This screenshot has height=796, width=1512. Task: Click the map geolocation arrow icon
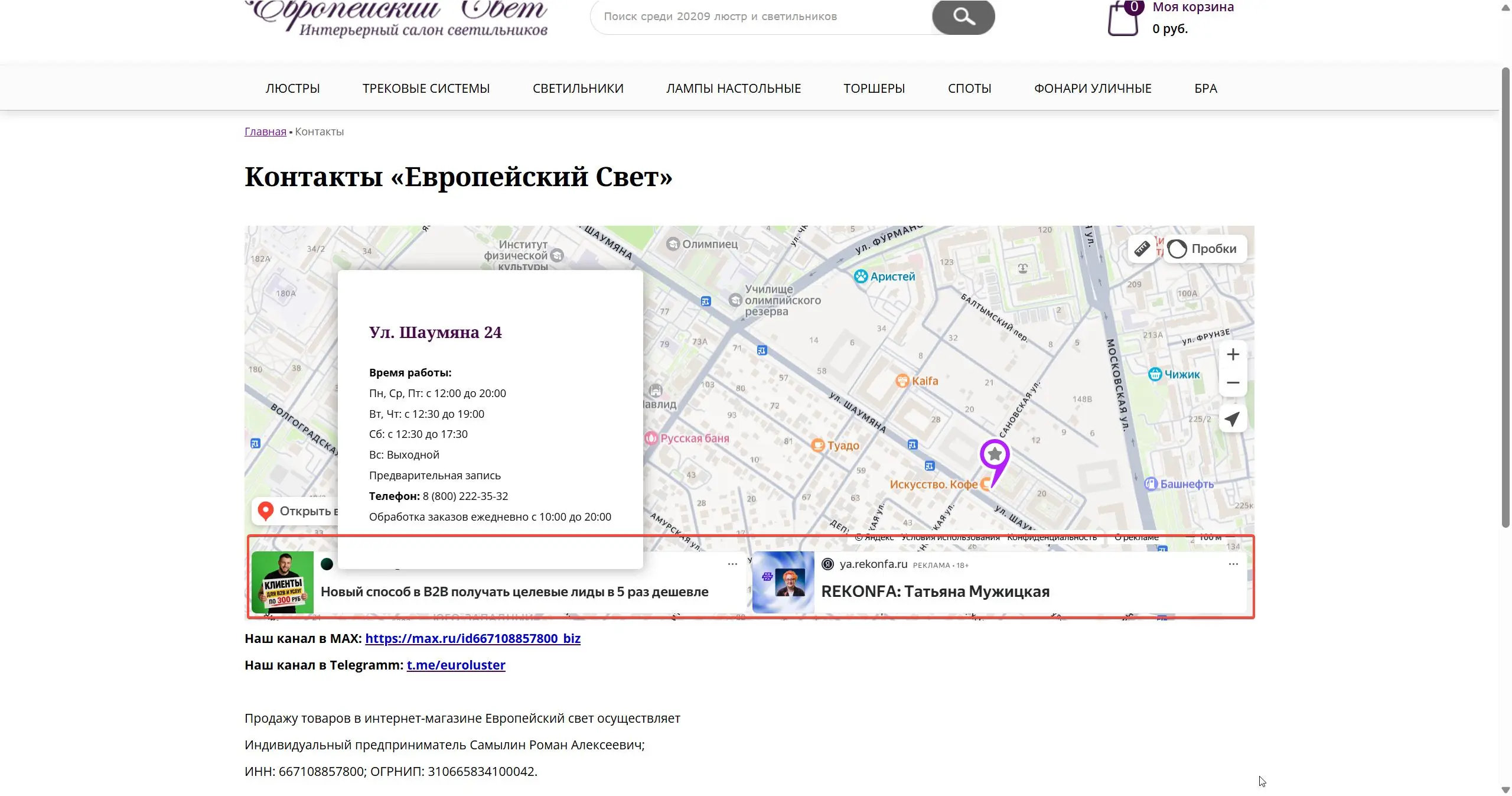pyautogui.click(x=1233, y=419)
